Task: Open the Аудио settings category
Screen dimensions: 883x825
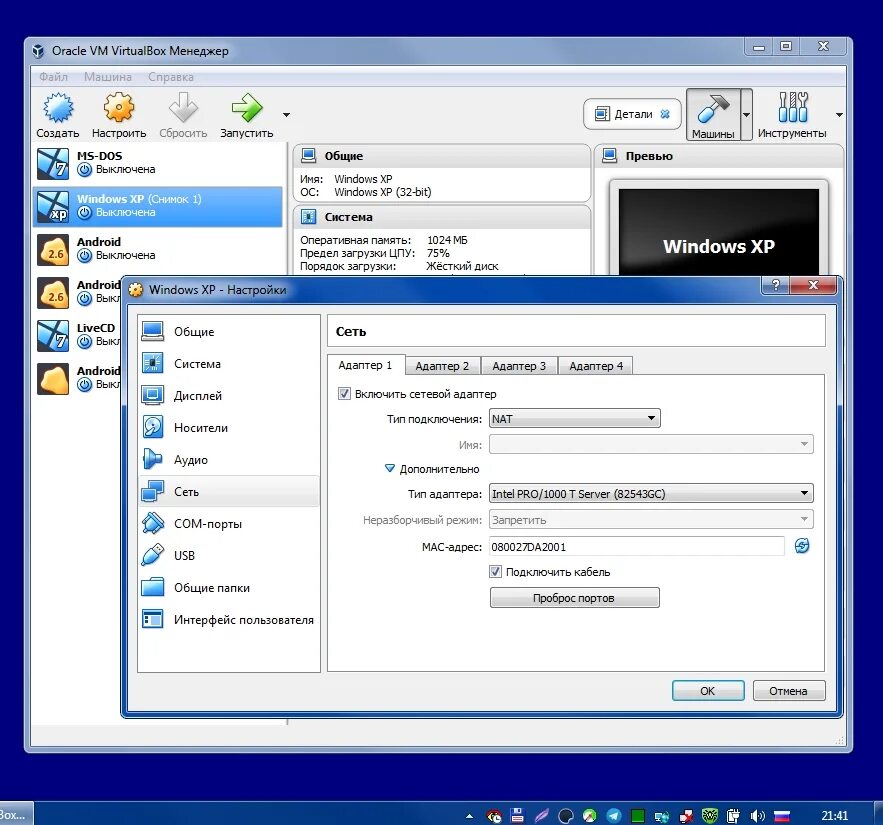Action: [229, 460]
